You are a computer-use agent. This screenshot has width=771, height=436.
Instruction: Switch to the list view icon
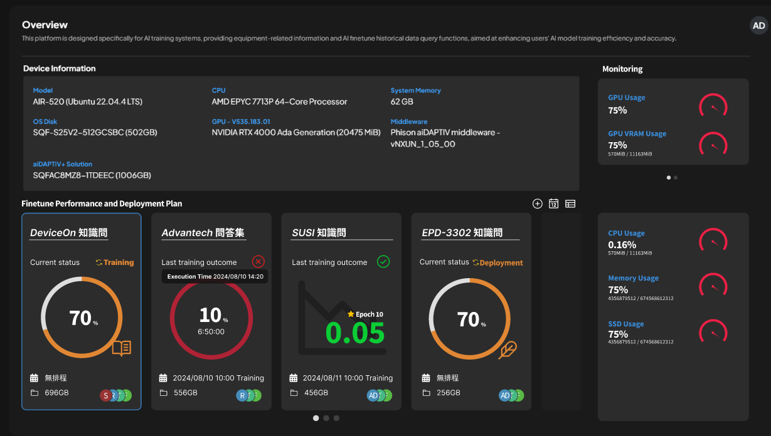(570, 204)
